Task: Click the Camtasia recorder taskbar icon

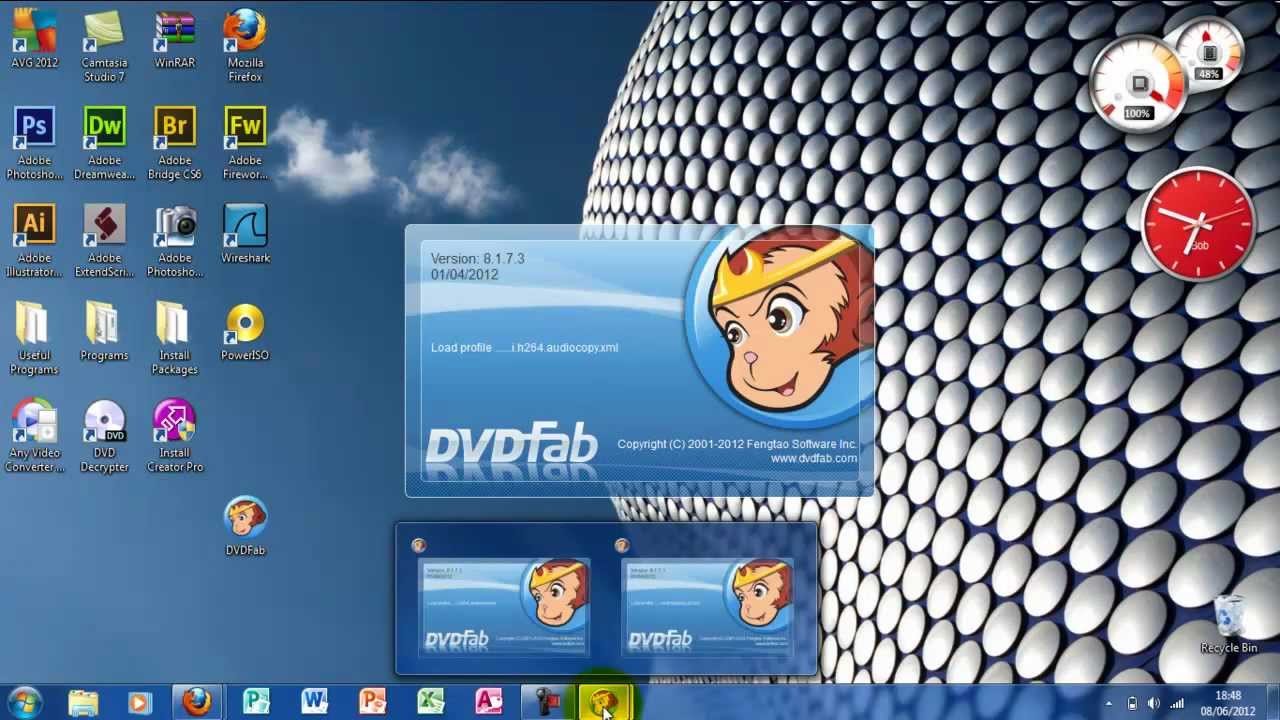Action: (546, 702)
